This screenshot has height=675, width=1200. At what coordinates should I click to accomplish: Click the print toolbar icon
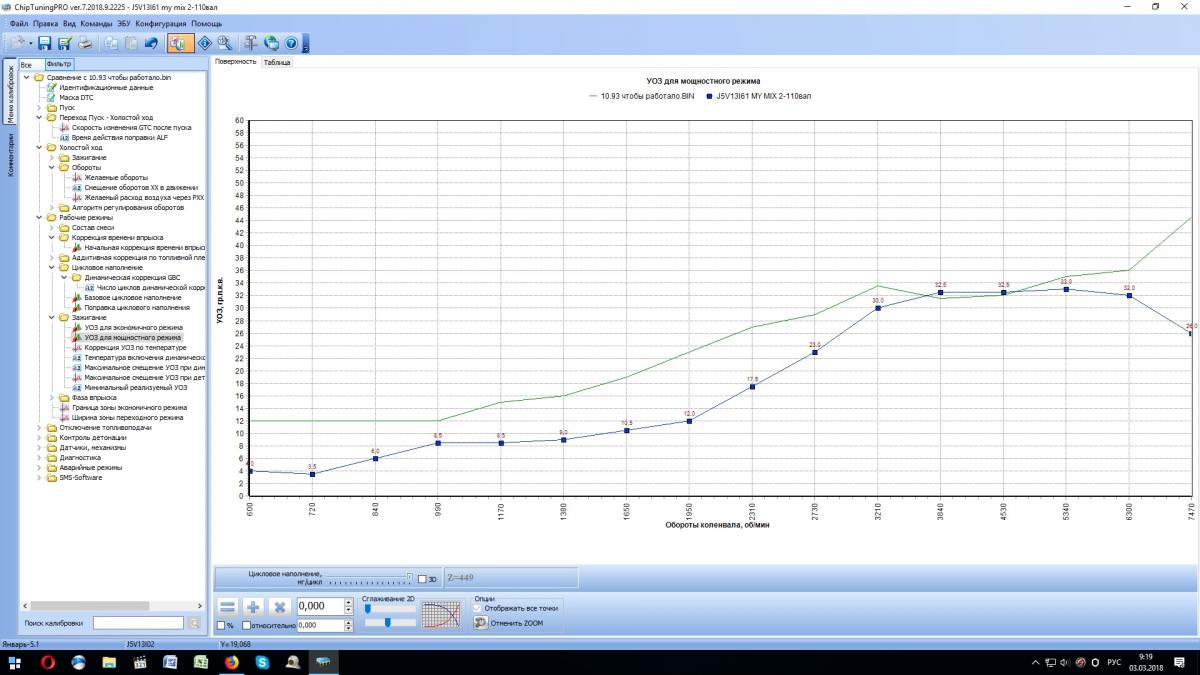coord(85,43)
